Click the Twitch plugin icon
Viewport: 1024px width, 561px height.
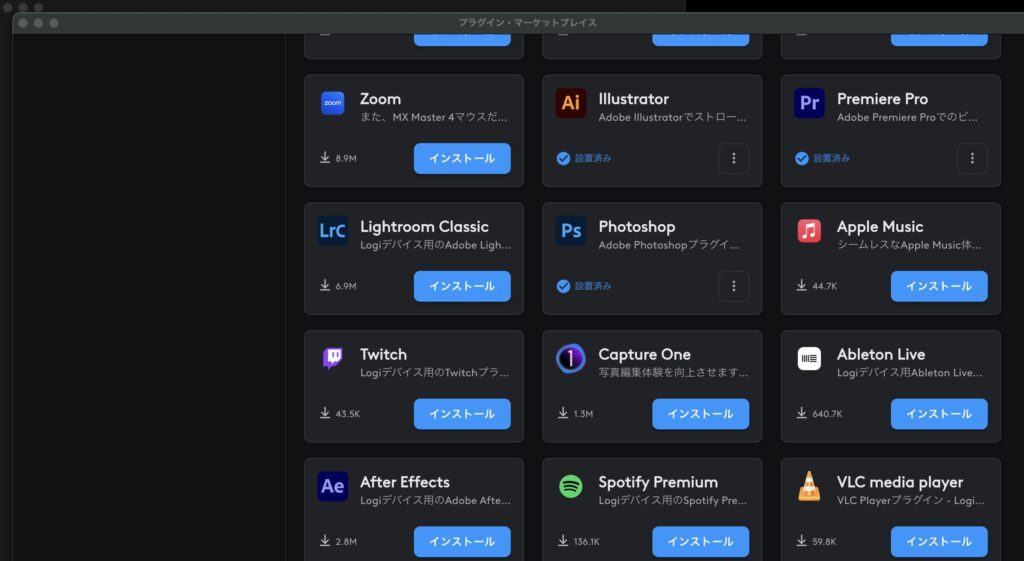(332, 358)
